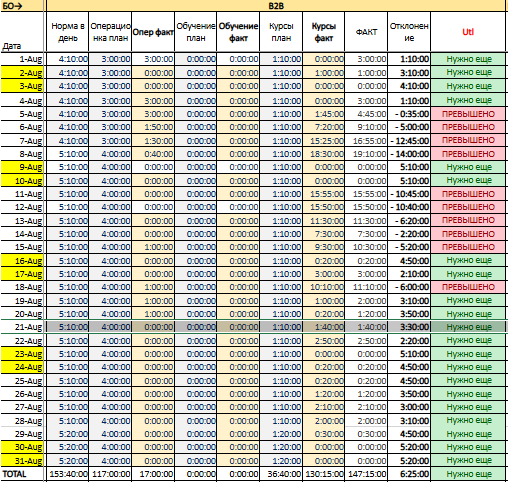
Task: Select Курсы факт value 2:10:00 for 27-Aug
Action: (324, 407)
